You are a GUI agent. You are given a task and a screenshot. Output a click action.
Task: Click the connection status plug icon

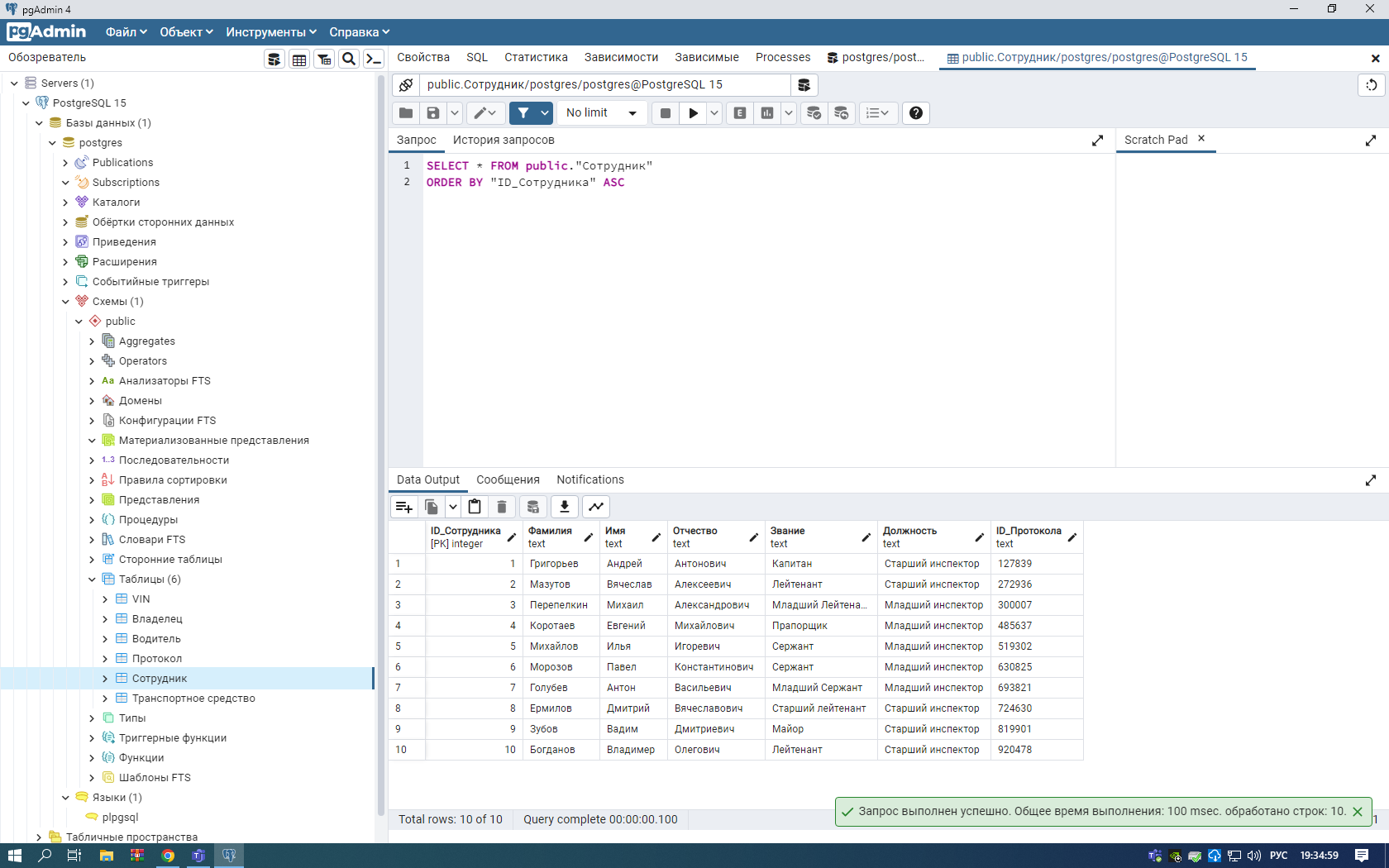(405, 85)
